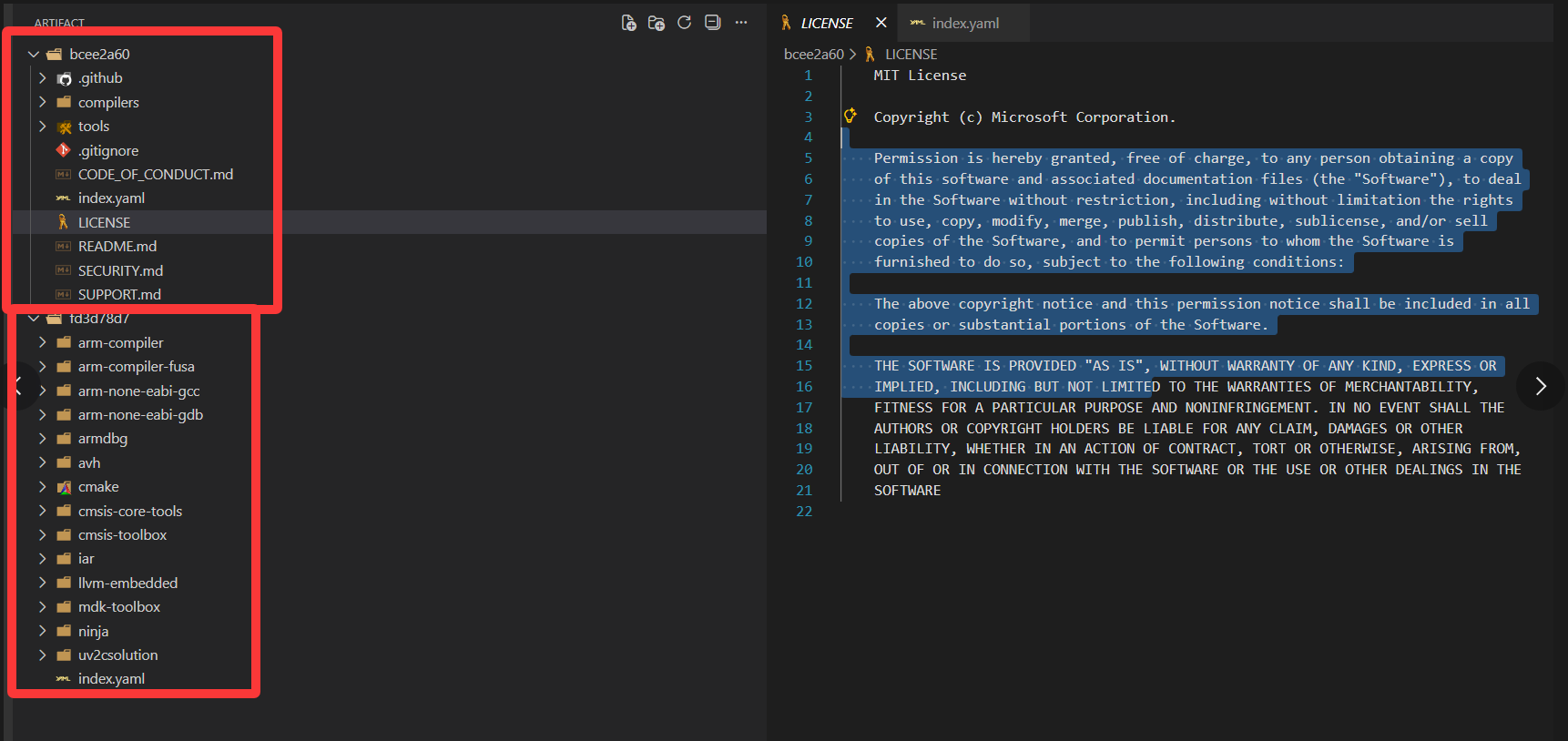This screenshot has height=741, width=1568.
Task: Switch to the index.yaml editor tab
Action: (x=964, y=23)
